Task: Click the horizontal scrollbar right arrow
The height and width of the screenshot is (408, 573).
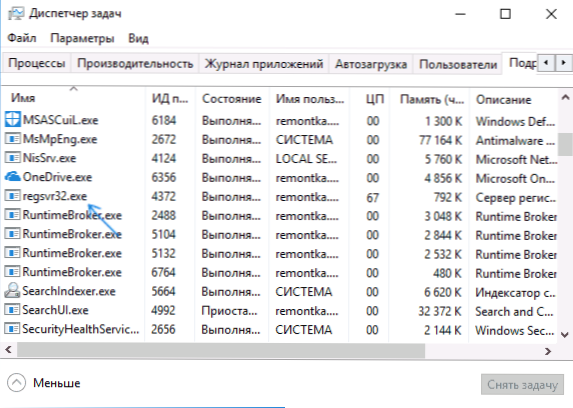Action: 548,351
